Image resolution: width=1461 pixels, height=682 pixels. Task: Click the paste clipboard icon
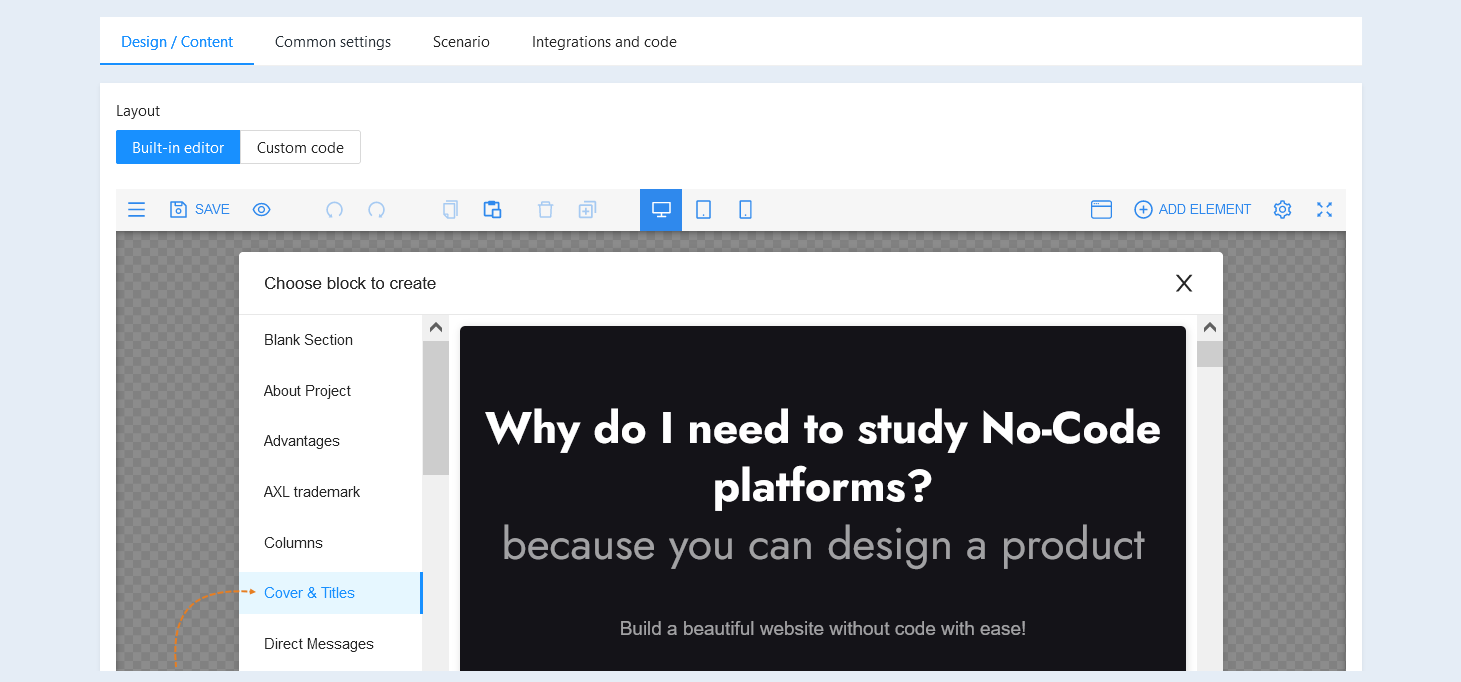coord(492,210)
